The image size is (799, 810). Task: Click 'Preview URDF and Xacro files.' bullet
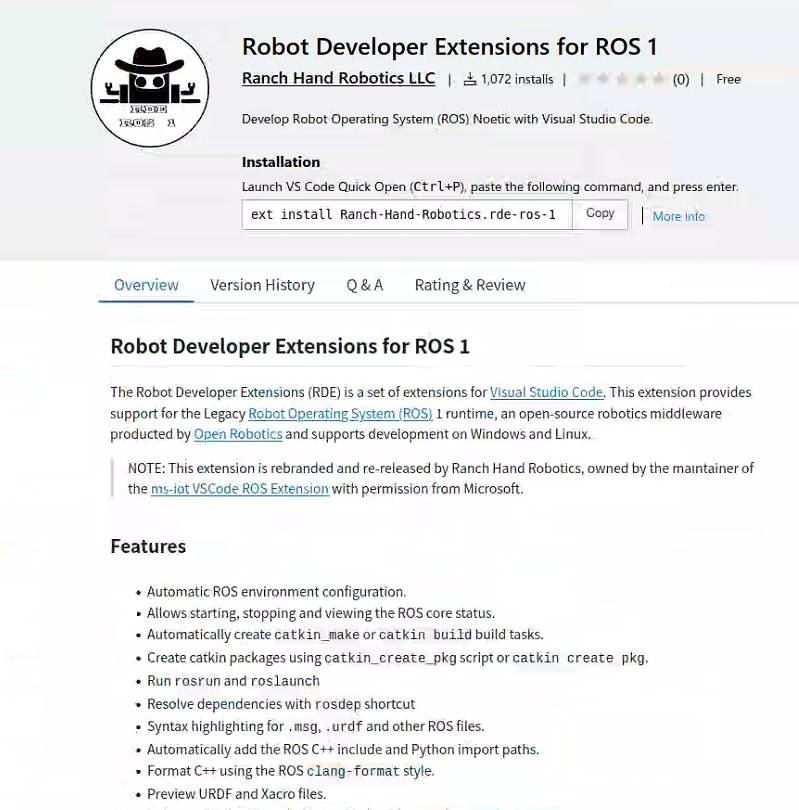pyautogui.click(x=237, y=793)
